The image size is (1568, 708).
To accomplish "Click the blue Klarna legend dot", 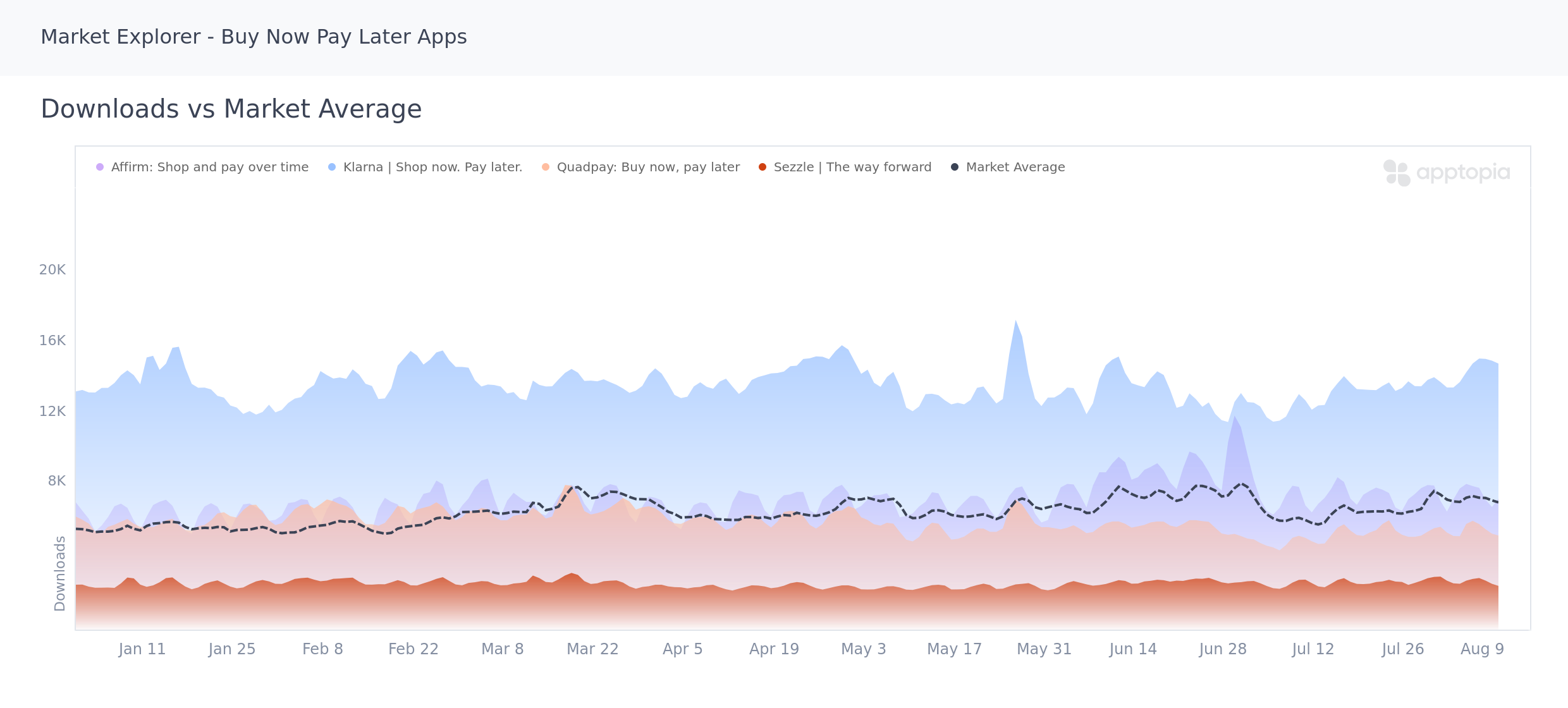I will (332, 167).
